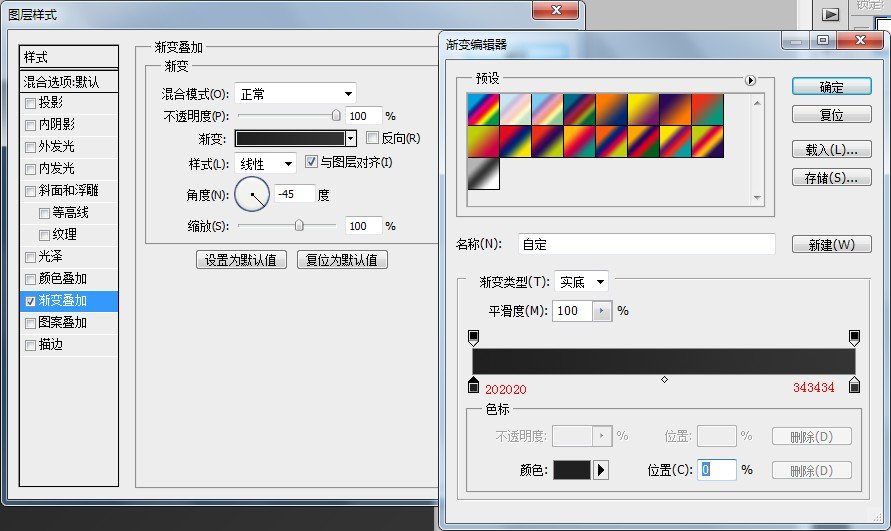This screenshot has width=891, height=531.
Task: Click the angle dial control
Action: (252, 194)
